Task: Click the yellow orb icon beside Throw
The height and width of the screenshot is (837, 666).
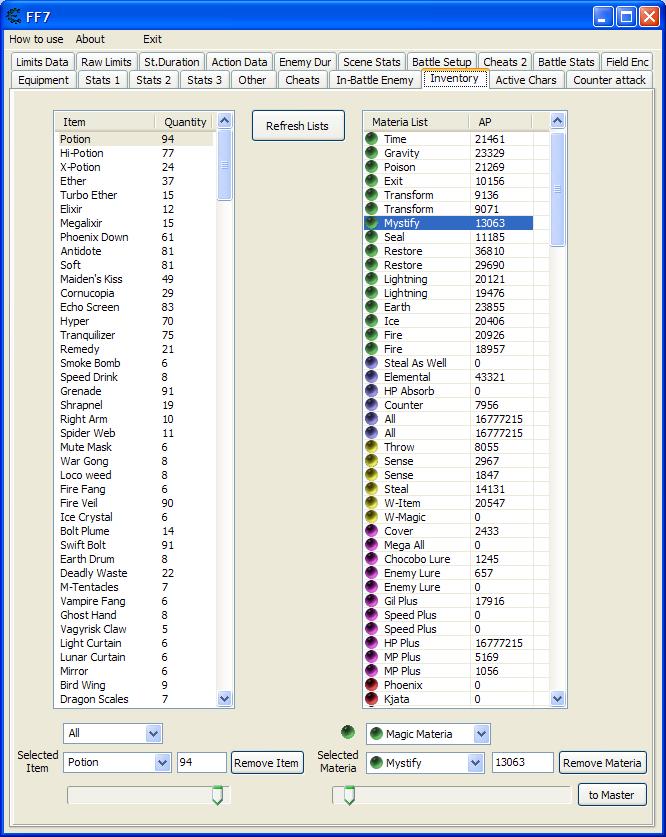Action: [x=372, y=447]
